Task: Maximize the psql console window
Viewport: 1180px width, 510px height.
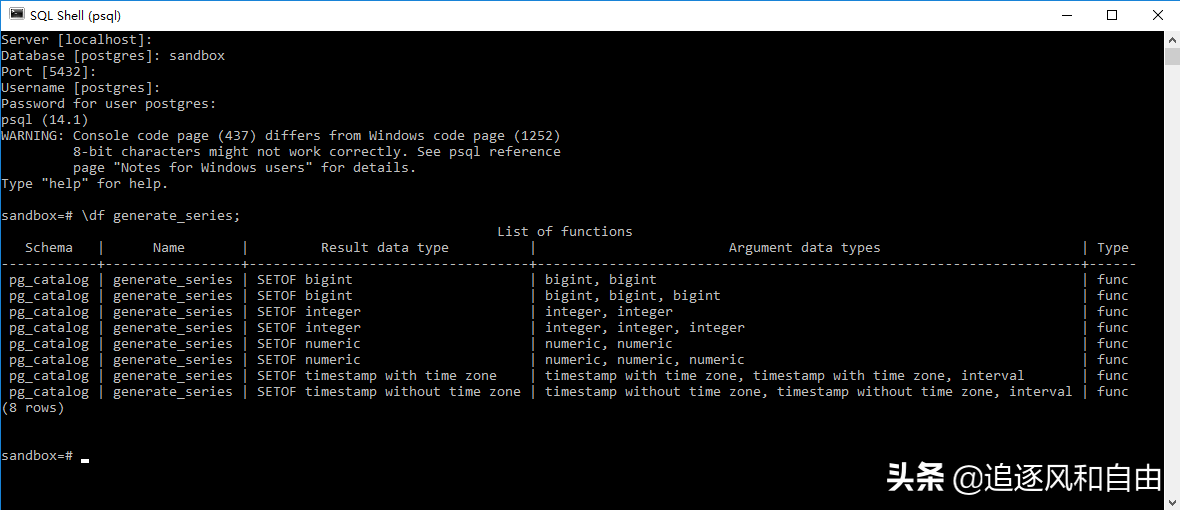Action: point(1112,15)
